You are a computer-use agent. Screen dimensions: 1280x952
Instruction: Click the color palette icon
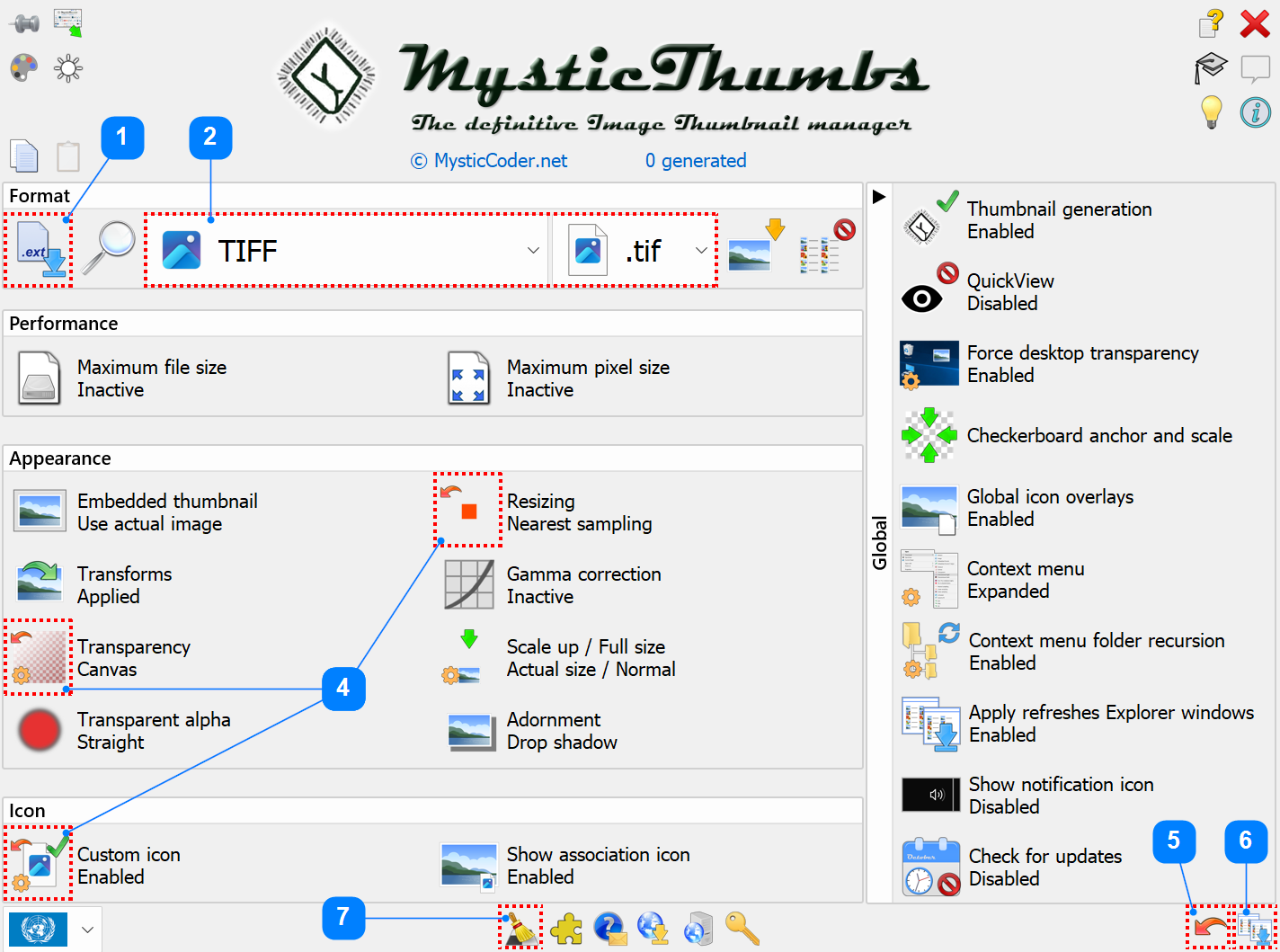tap(23, 68)
